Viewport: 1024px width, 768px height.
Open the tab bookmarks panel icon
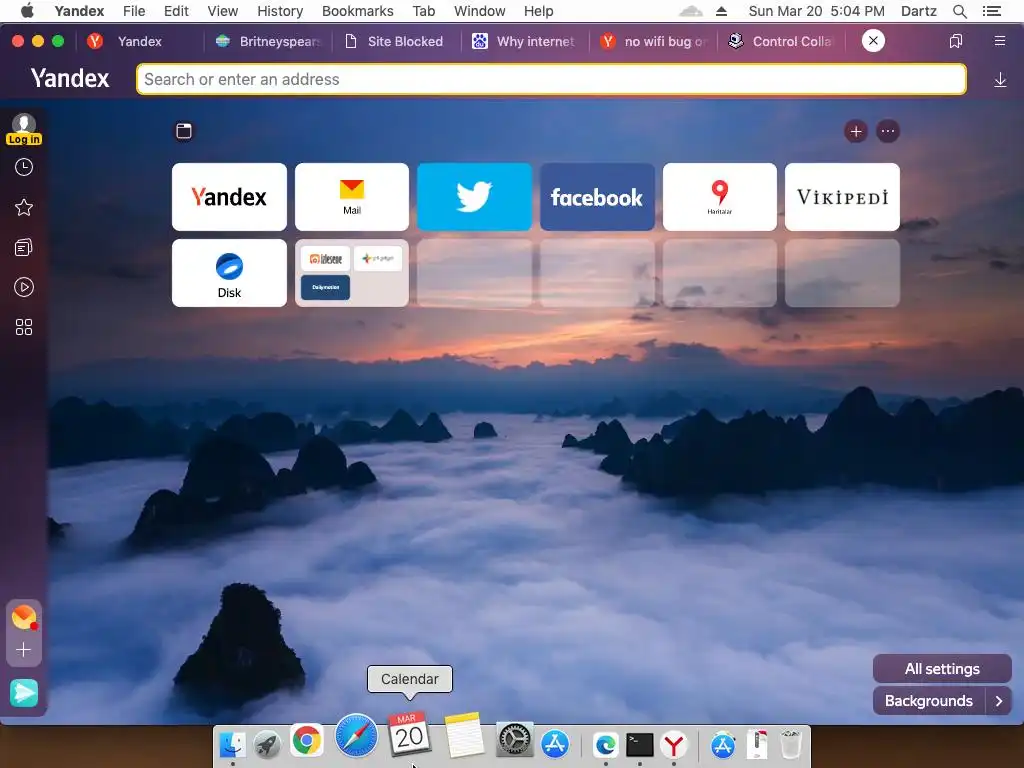click(955, 41)
